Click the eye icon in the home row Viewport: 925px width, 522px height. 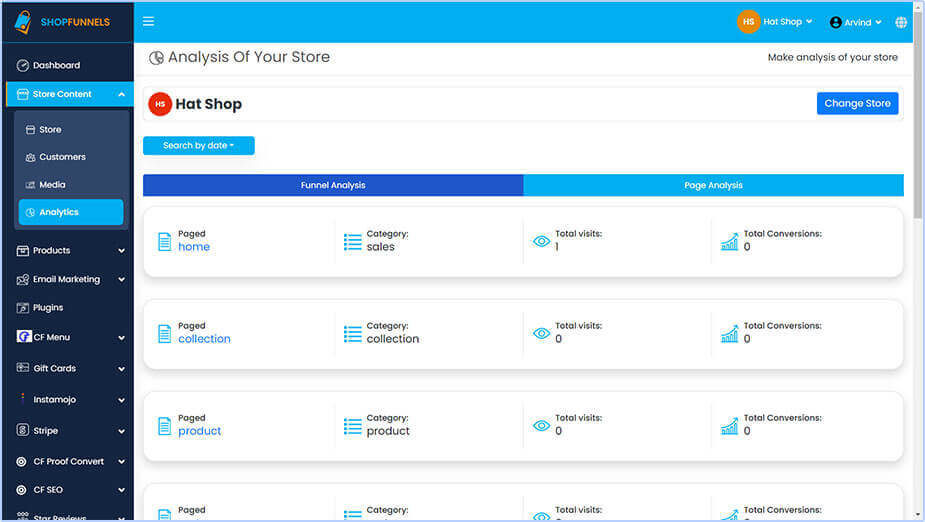click(x=541, y=242)
